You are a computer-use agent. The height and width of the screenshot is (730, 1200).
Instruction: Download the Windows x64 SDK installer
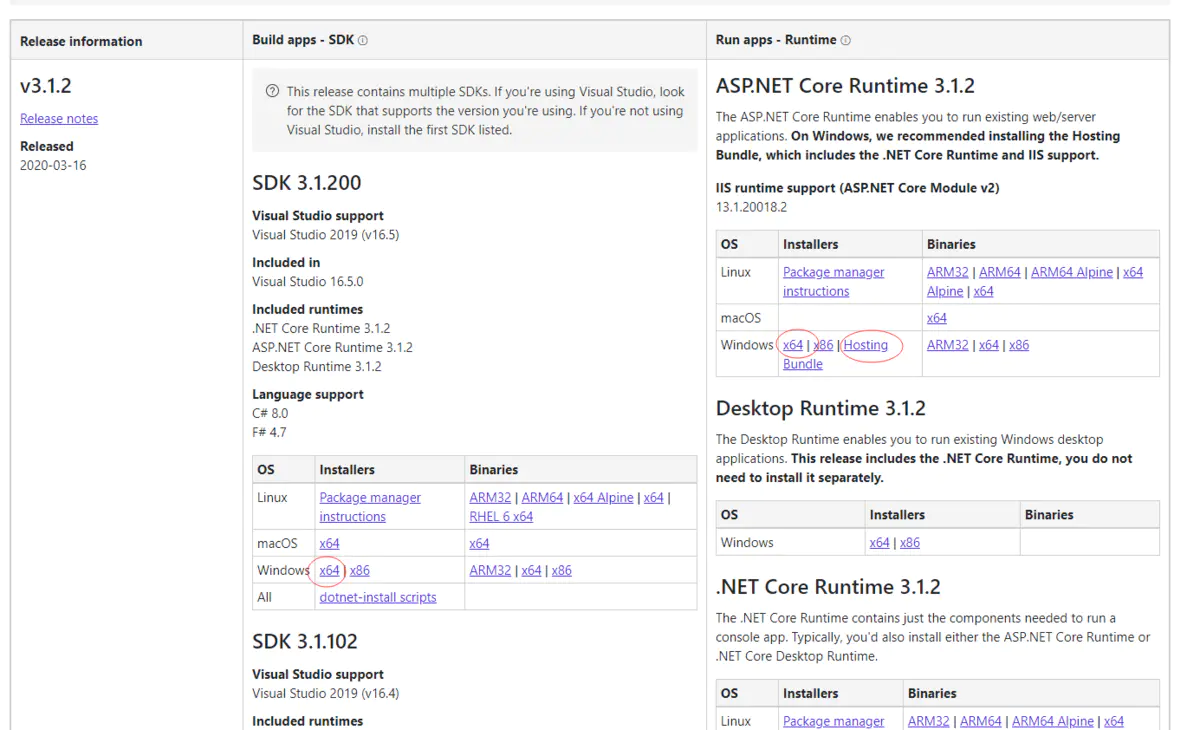[330, 570]
